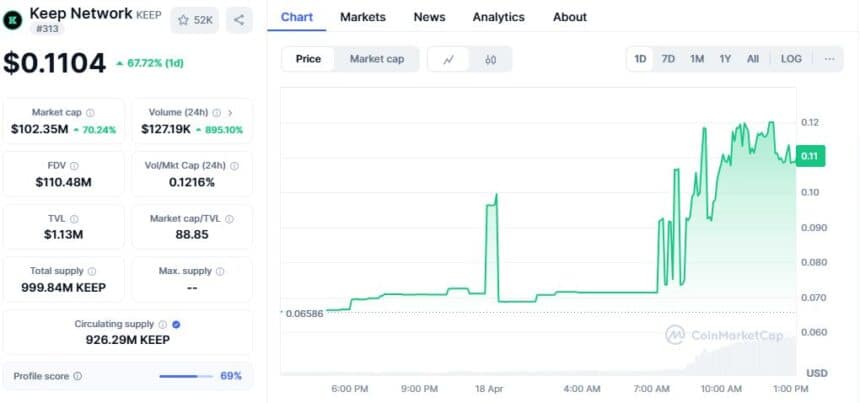Show Max. supply info icon
The image size is (860, 403).
point(220,271)
